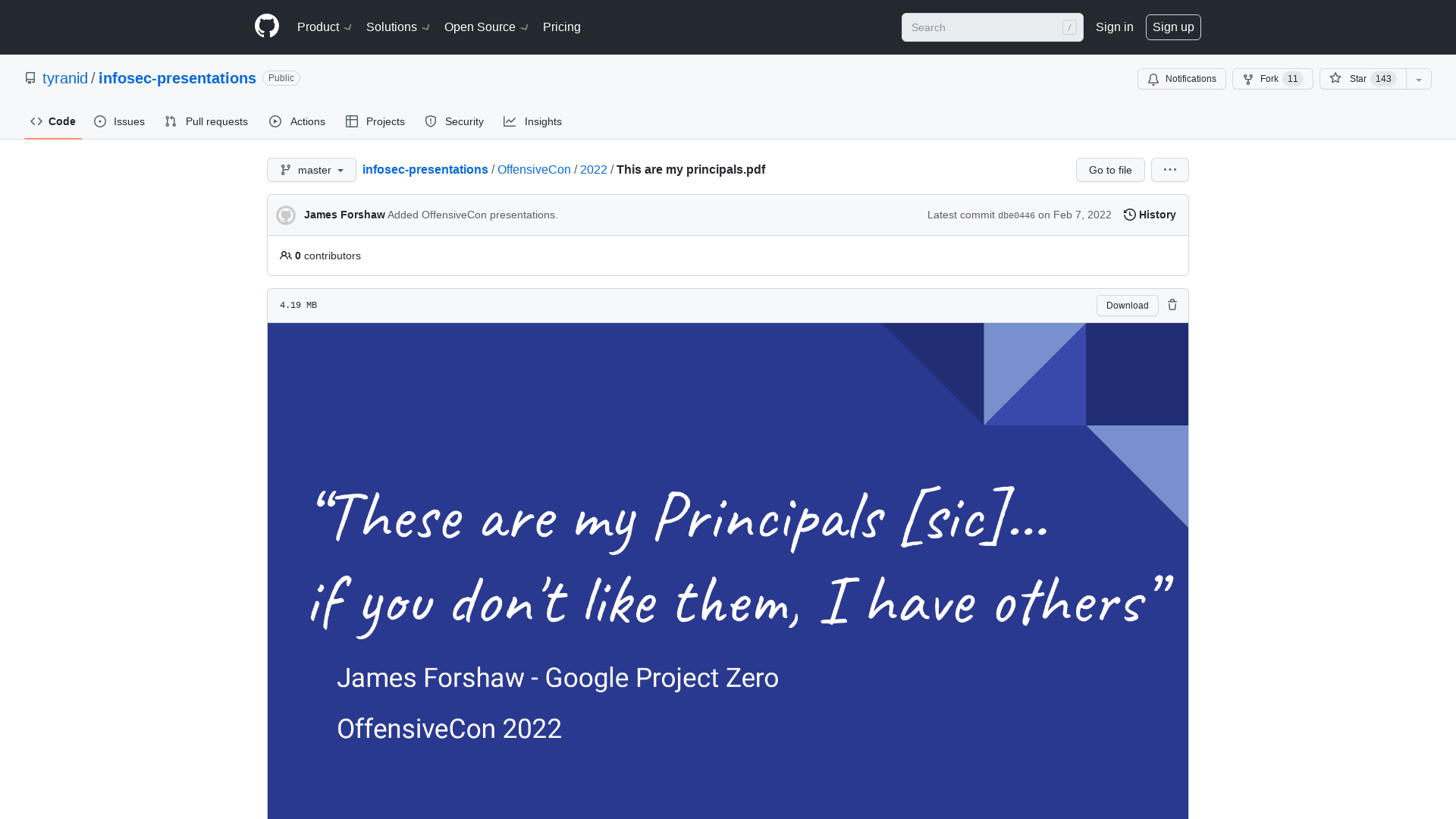
Task: Click the repository icon beside tyranid
Action: [30, 78]
